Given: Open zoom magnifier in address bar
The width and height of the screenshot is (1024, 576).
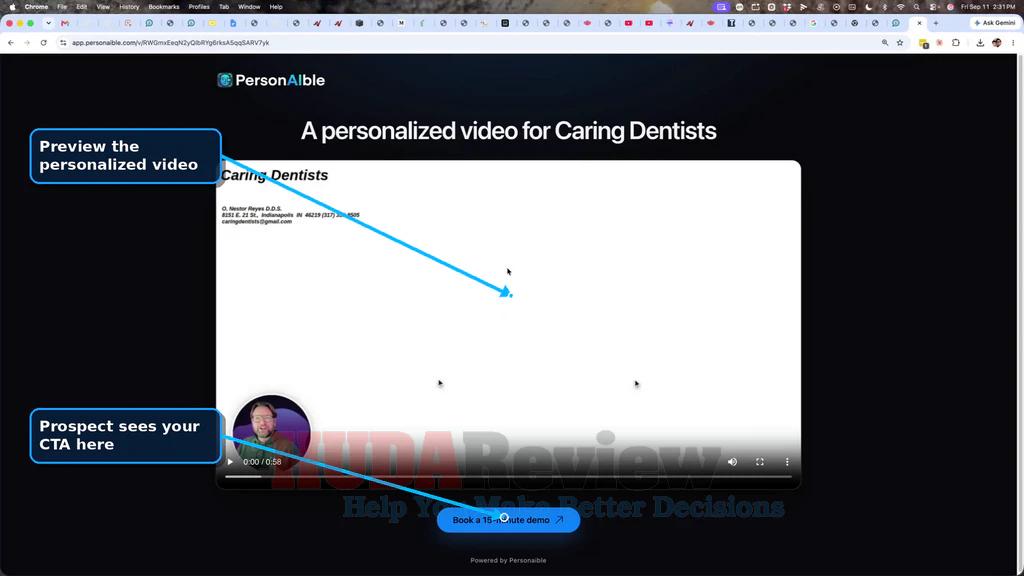Looking at the screenshot, I should point(885,42).
